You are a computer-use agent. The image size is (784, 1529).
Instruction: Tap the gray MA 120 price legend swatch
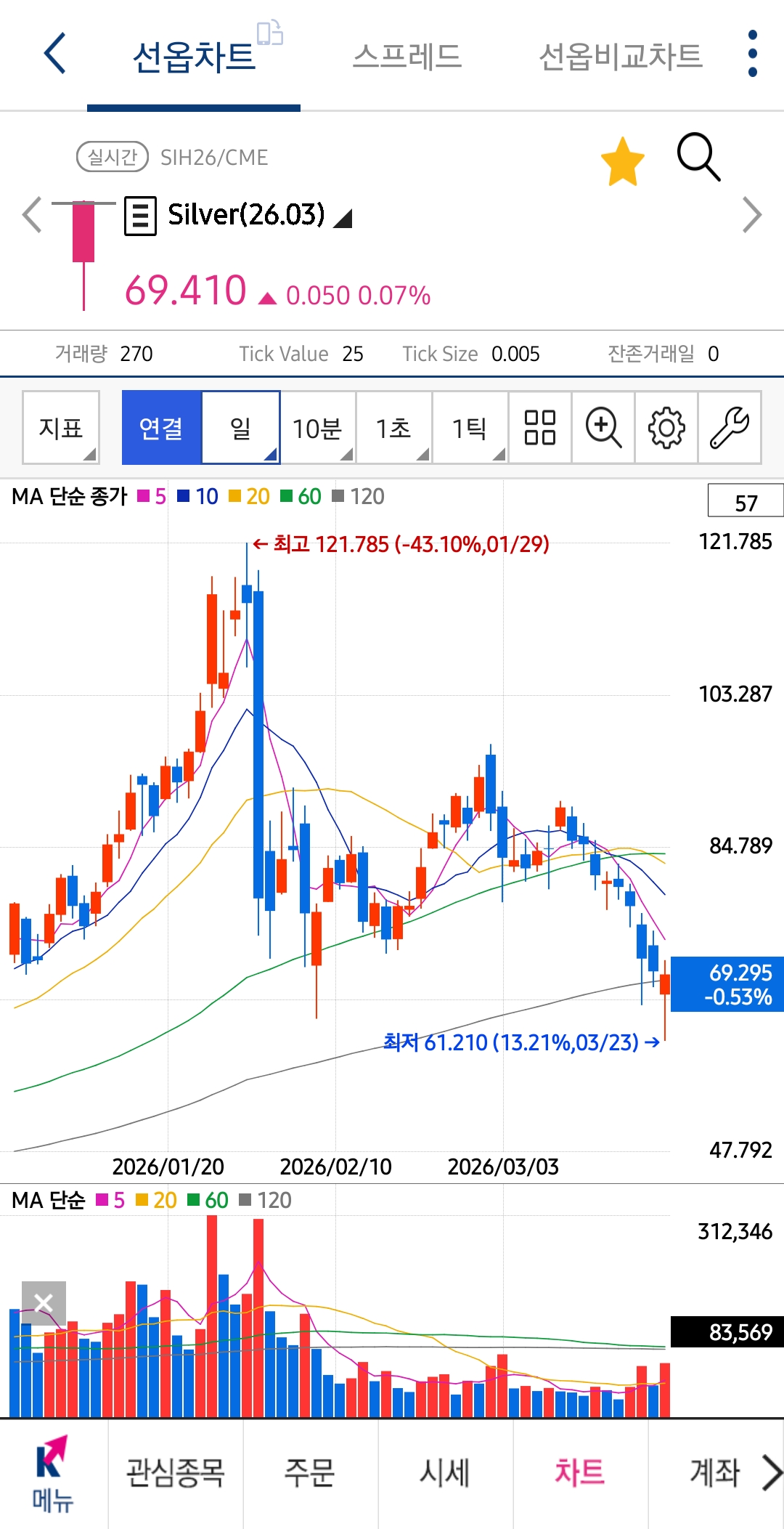click(x=338, y=496)
